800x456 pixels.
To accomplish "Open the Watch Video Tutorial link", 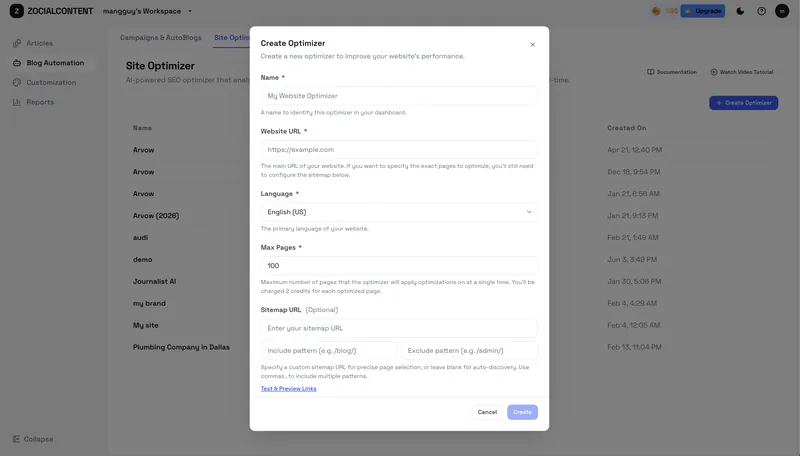I will point(741,72).
